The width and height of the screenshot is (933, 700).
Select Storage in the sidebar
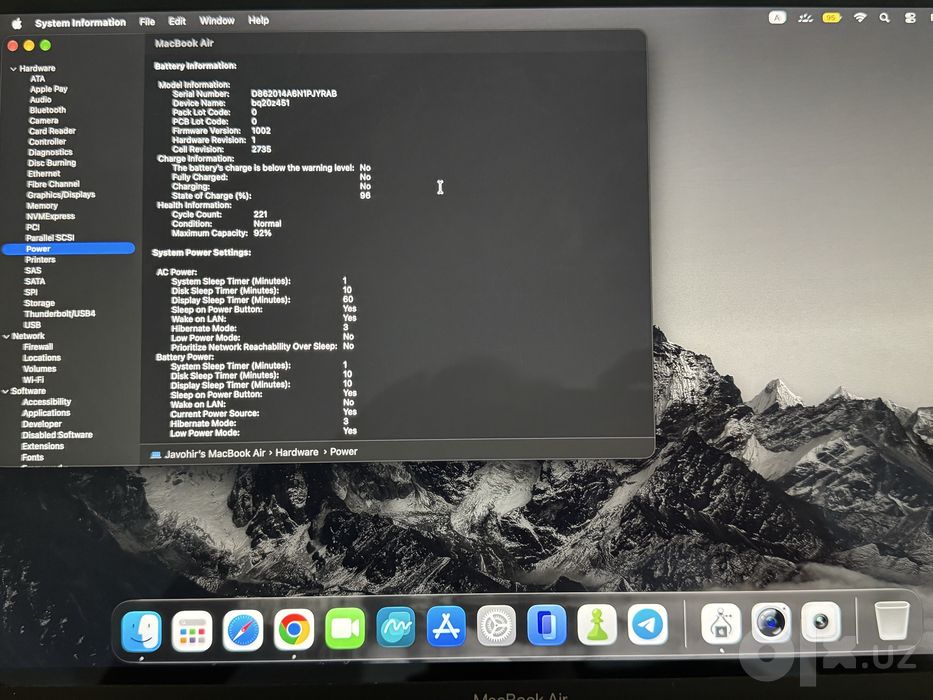pos(39,304)
